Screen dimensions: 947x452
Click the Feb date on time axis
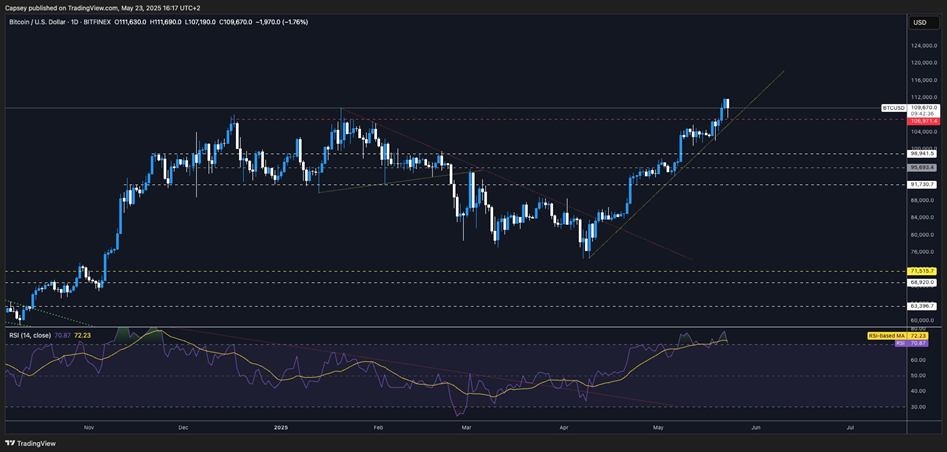pyautogui.click(x=378, y=426)
